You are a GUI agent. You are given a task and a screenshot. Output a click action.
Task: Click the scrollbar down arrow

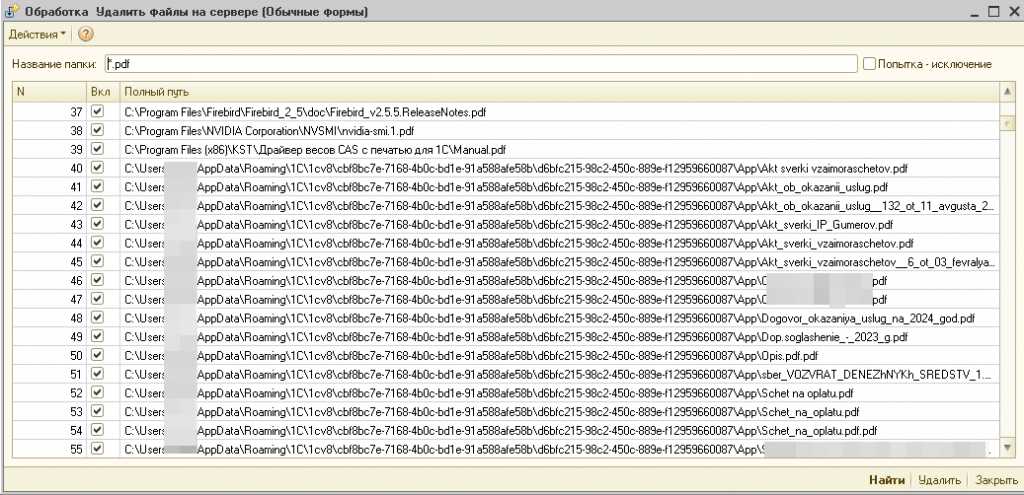coord(1007,447)
